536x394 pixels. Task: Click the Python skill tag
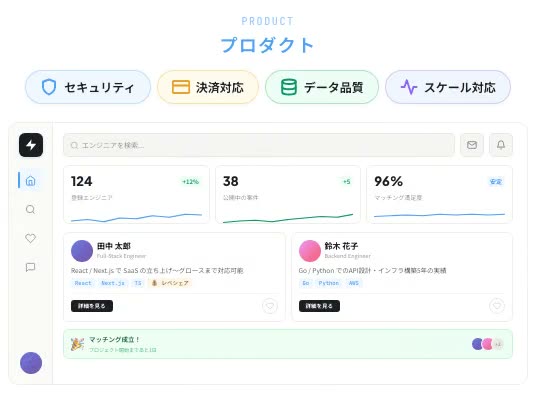point(329,283)
